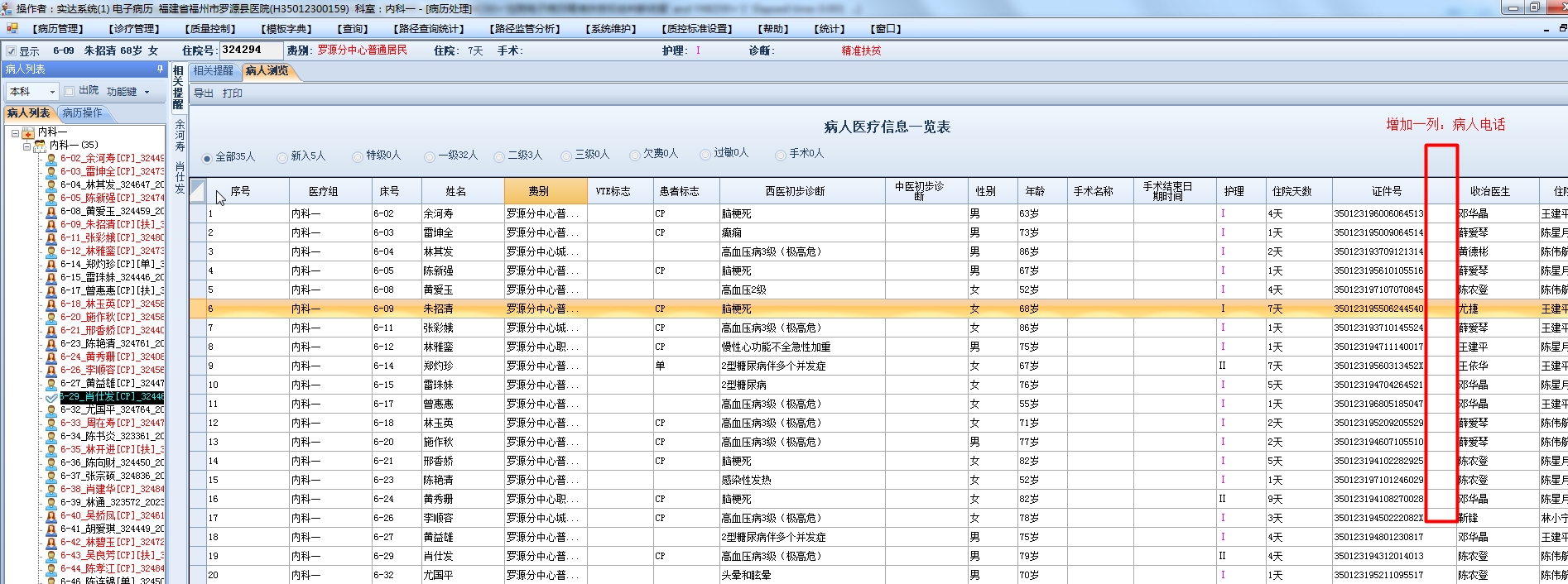Select tree item 6-46 陈连锦
This screenshot has height=584, width=1568.
[x=112, y=581]
